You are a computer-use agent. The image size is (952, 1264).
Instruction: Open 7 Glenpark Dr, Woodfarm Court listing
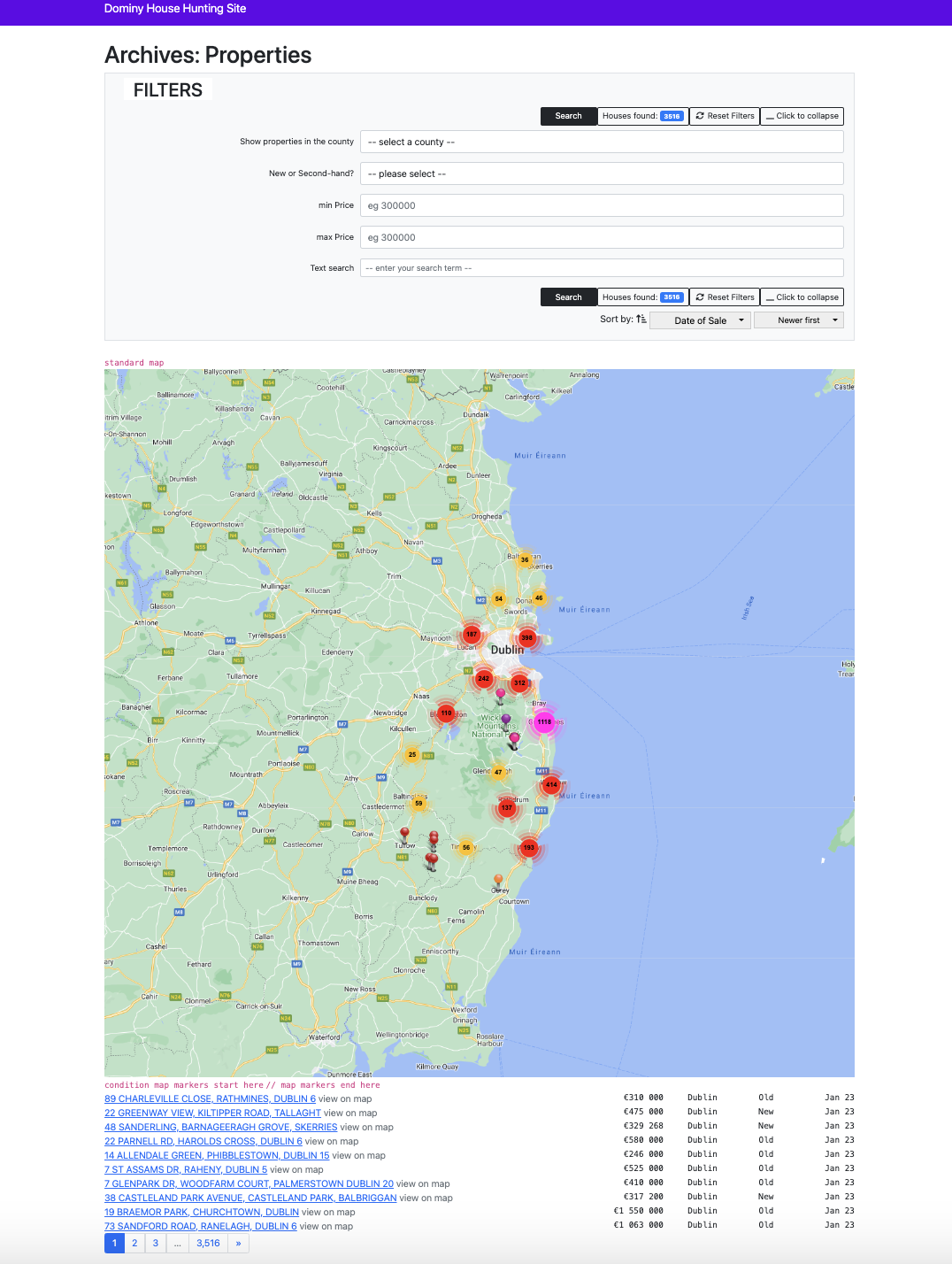[249, 1183]
